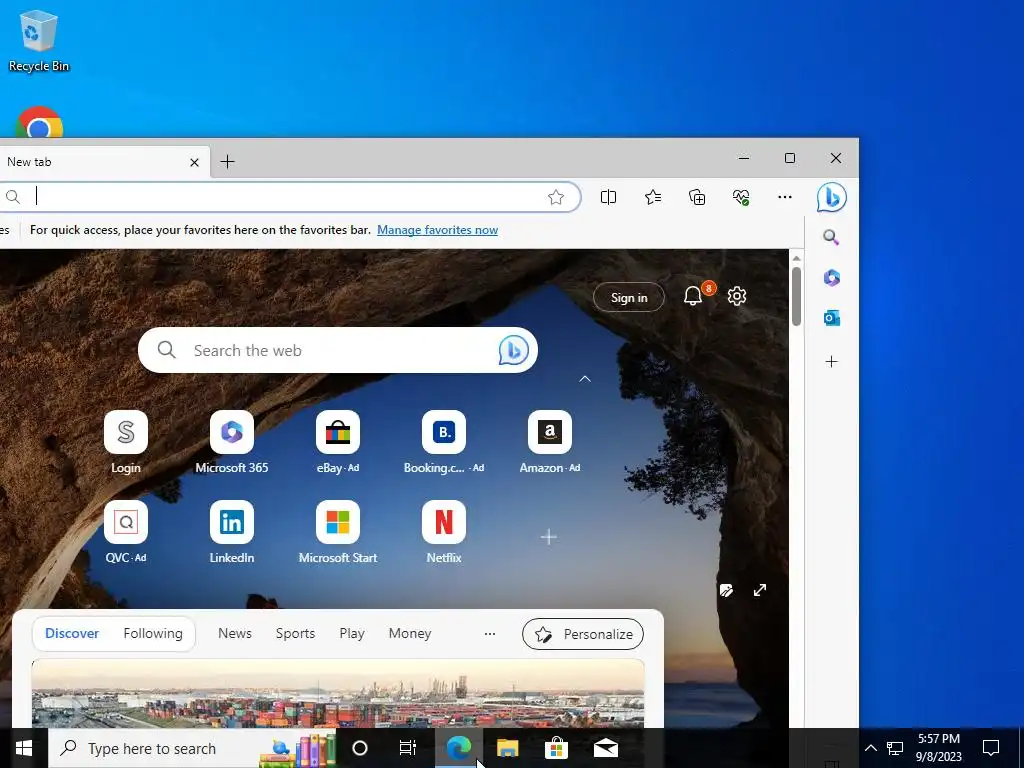Open the Microsoft 365 quick link tile
Screen dimensions: 1024x768
232,442
